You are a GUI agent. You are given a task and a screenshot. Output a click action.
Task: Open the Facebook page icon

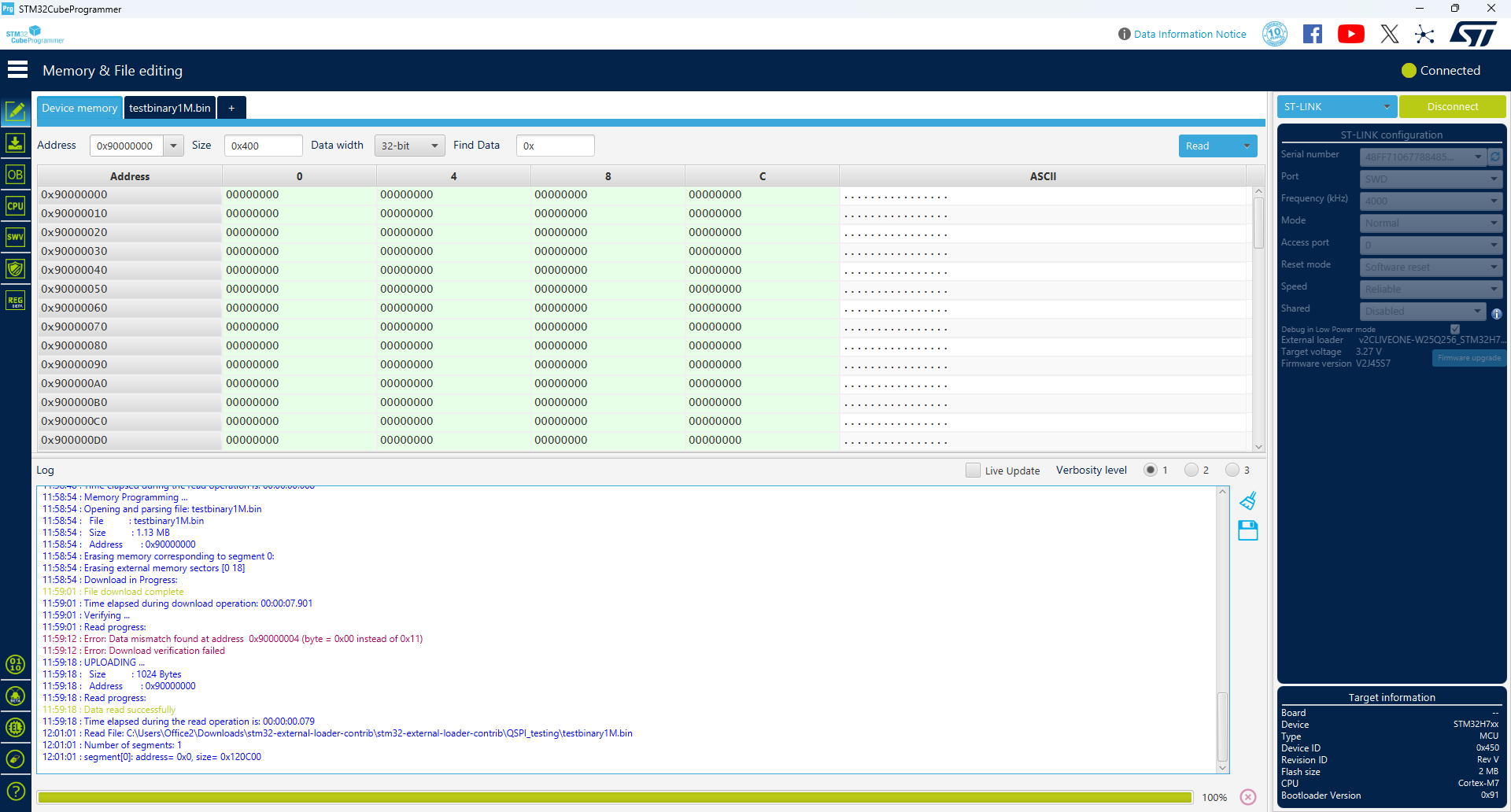tap(1313, 34)
